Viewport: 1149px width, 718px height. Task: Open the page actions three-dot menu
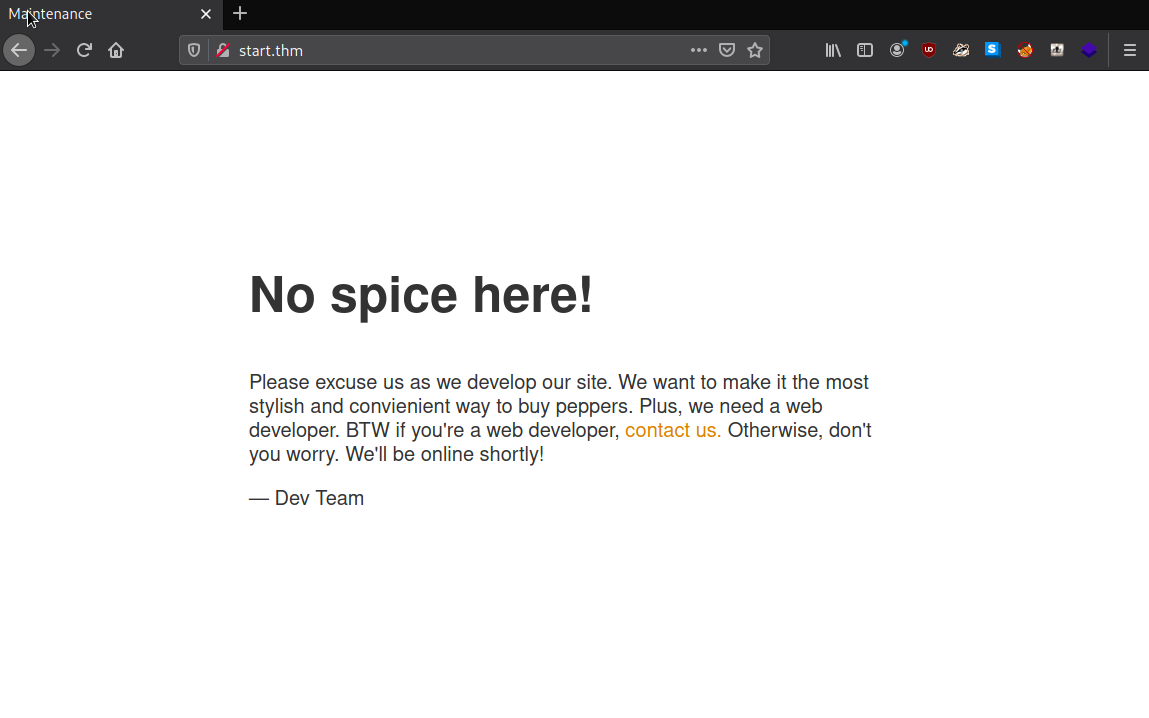click(698, 51)
